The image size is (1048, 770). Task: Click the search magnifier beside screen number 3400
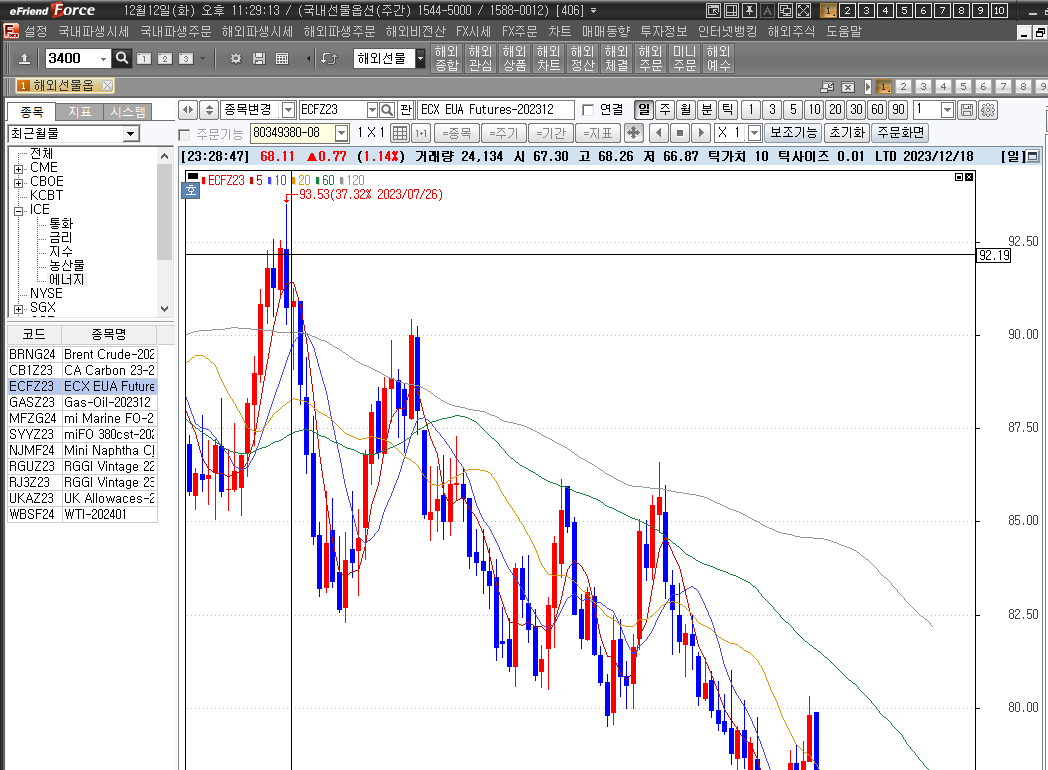pos(122,58)
